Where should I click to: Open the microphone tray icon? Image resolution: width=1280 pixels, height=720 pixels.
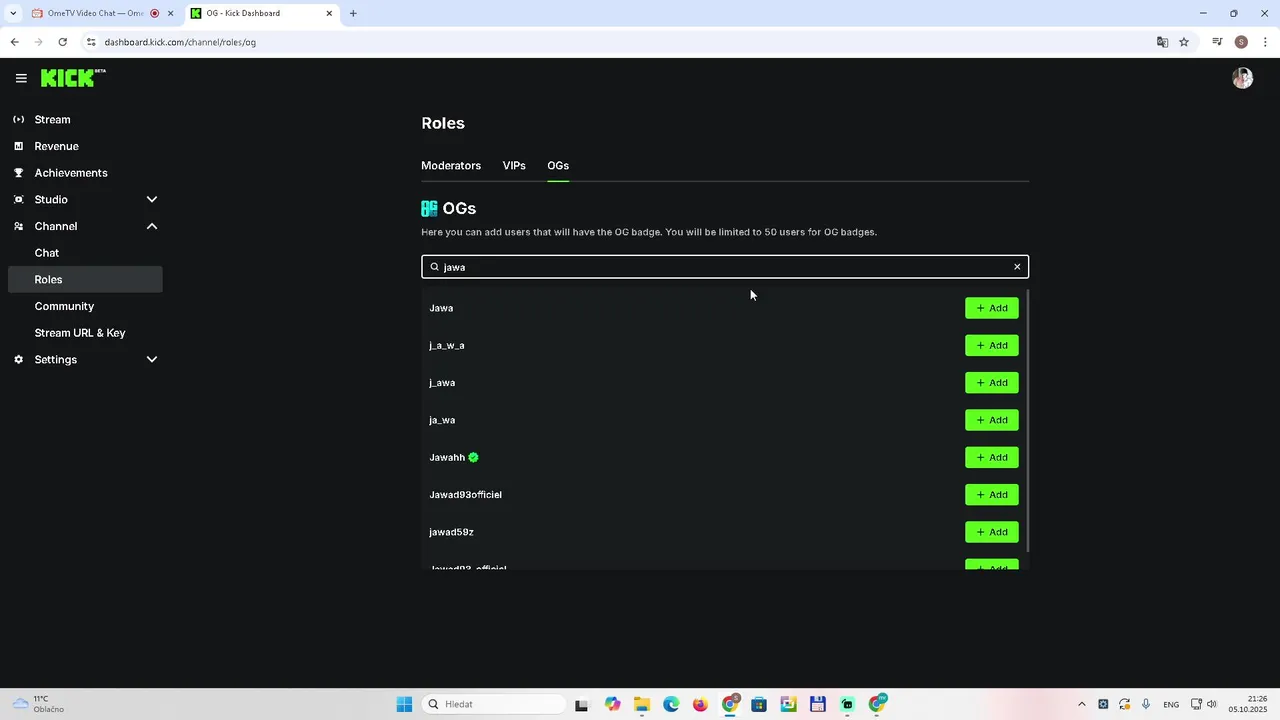tap(1146, 704)
